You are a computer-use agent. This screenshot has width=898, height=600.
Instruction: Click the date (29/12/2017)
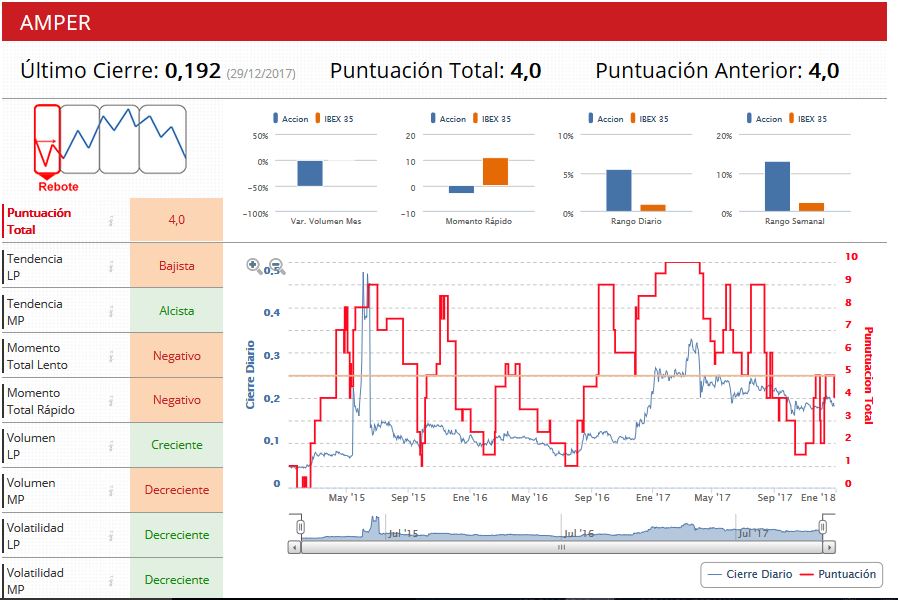point(261,74)
